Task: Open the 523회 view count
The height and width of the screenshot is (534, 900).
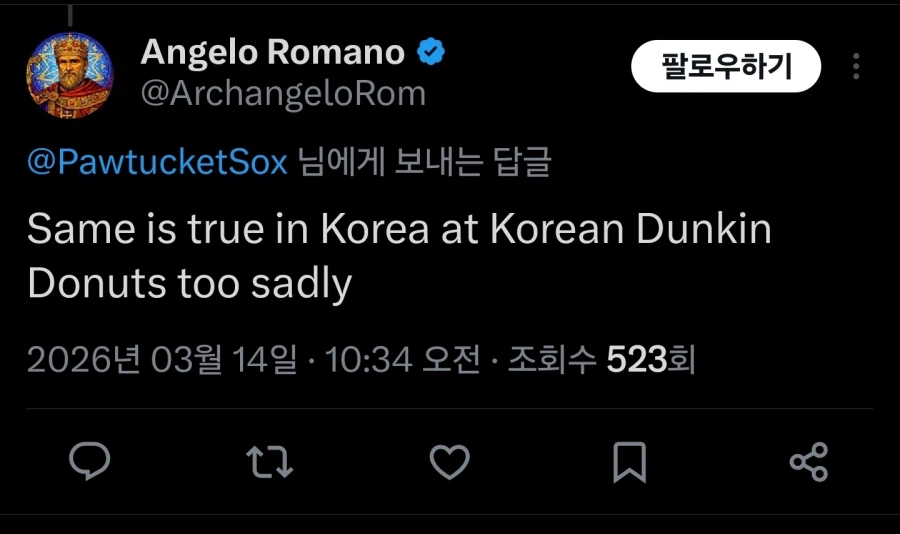Action: [x=651, y=360]
